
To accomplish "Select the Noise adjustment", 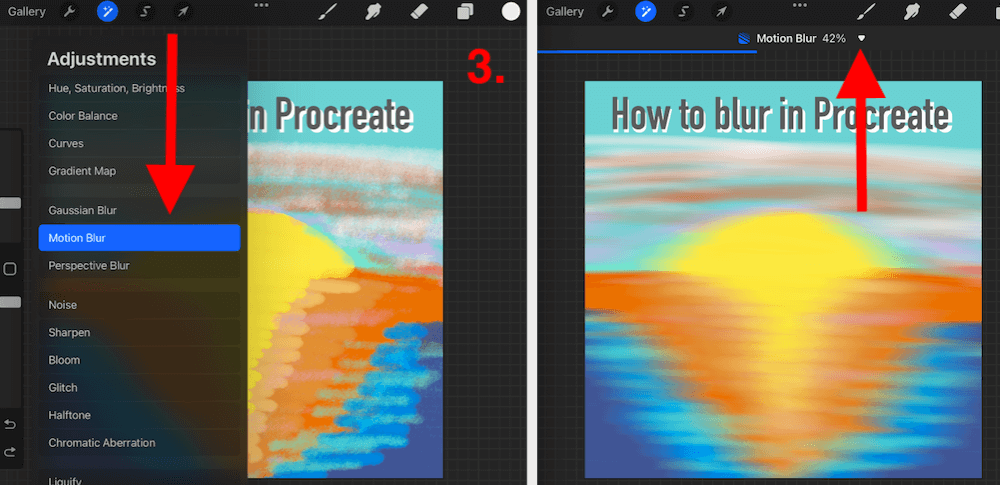I will pyautogui.click(x=139, y=305).
